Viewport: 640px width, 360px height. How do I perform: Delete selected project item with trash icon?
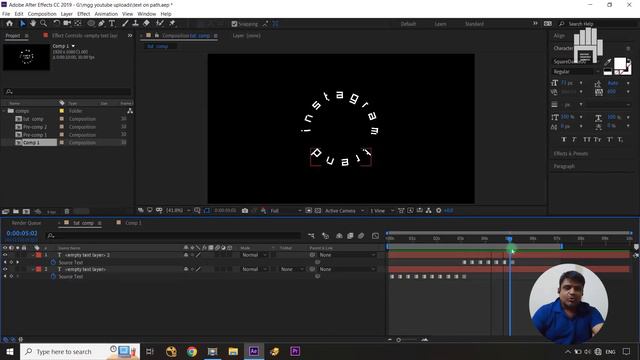(67, 211)
